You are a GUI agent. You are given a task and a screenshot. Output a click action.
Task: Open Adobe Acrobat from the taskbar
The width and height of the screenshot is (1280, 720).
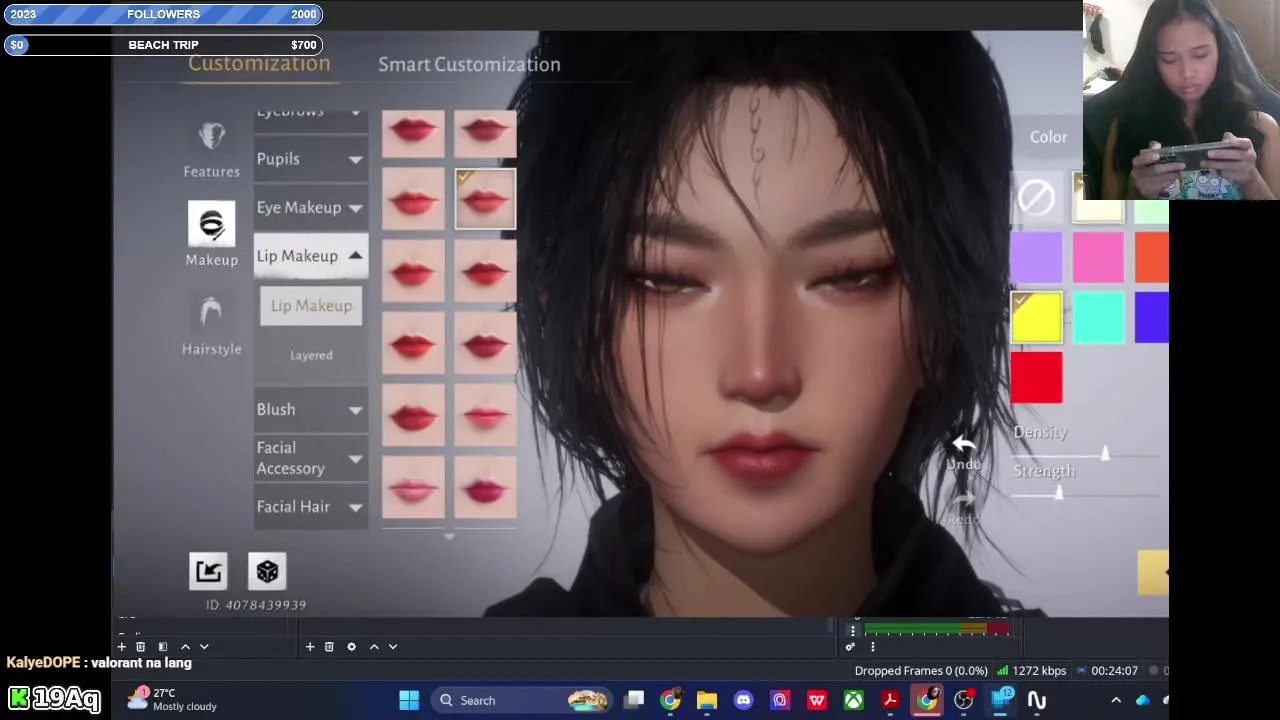[890, 700]
